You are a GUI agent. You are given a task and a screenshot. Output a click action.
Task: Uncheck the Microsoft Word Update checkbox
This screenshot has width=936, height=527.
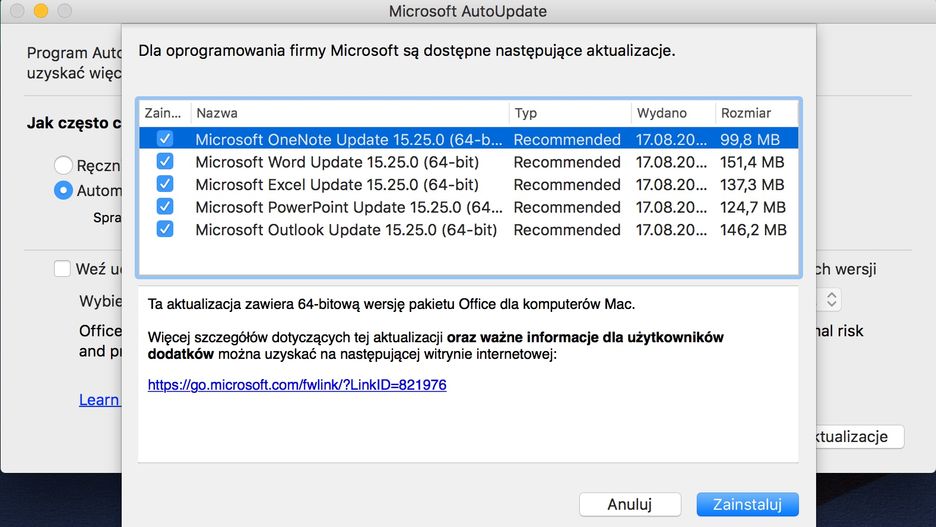tap(165, 162)
